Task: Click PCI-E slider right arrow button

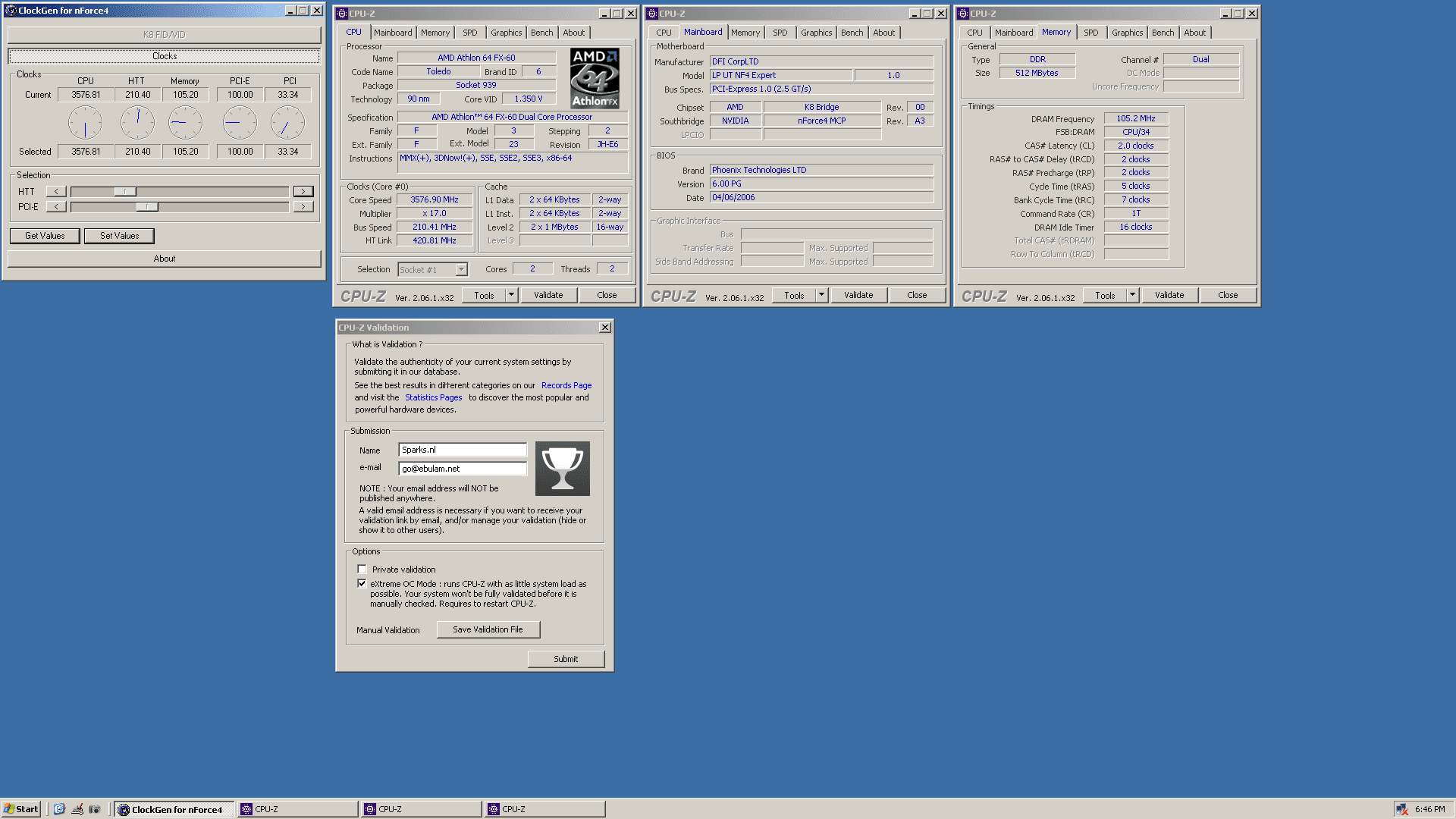Action: click(x=303, y=207)
